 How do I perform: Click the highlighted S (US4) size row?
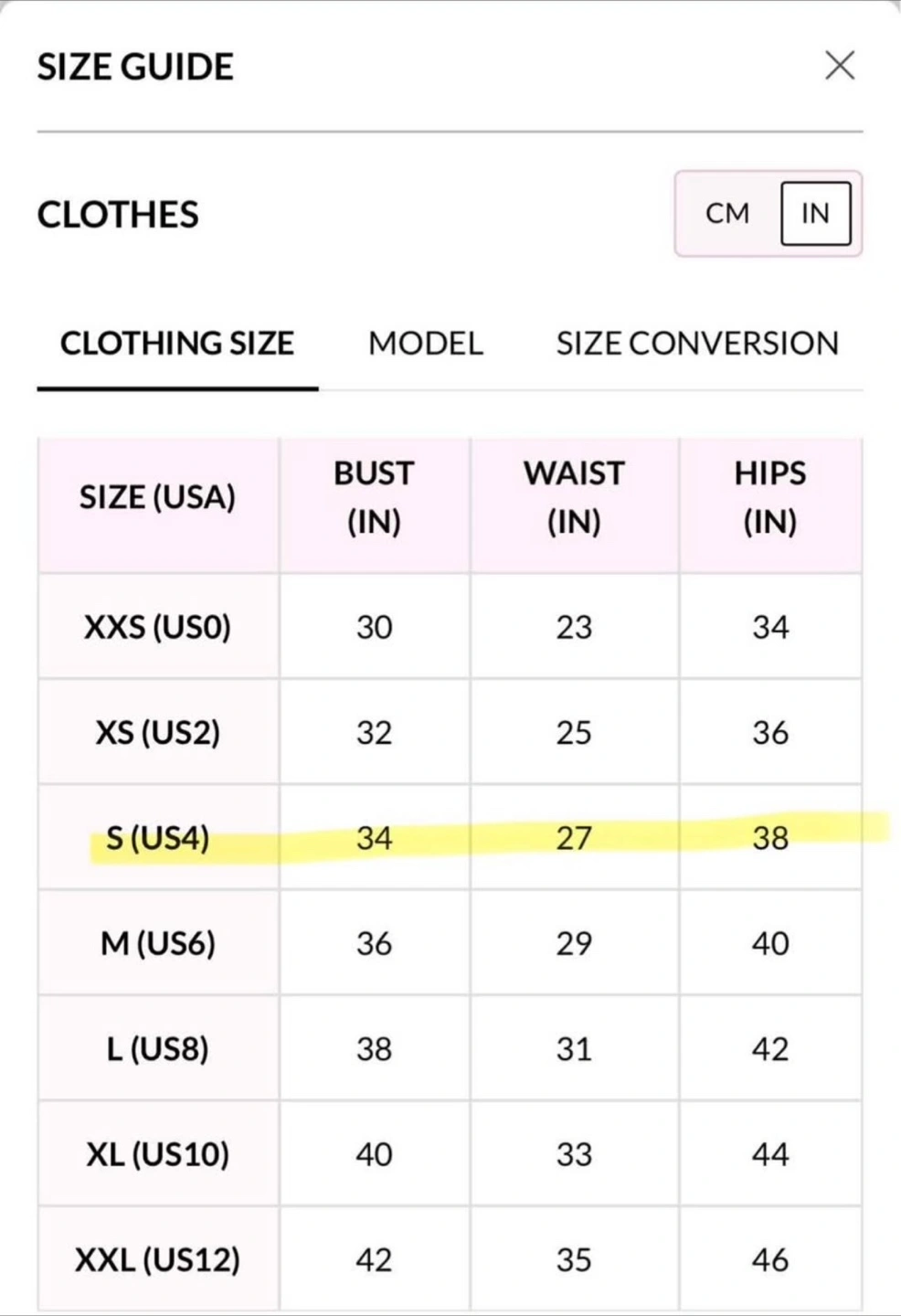[x=450, y=837]
